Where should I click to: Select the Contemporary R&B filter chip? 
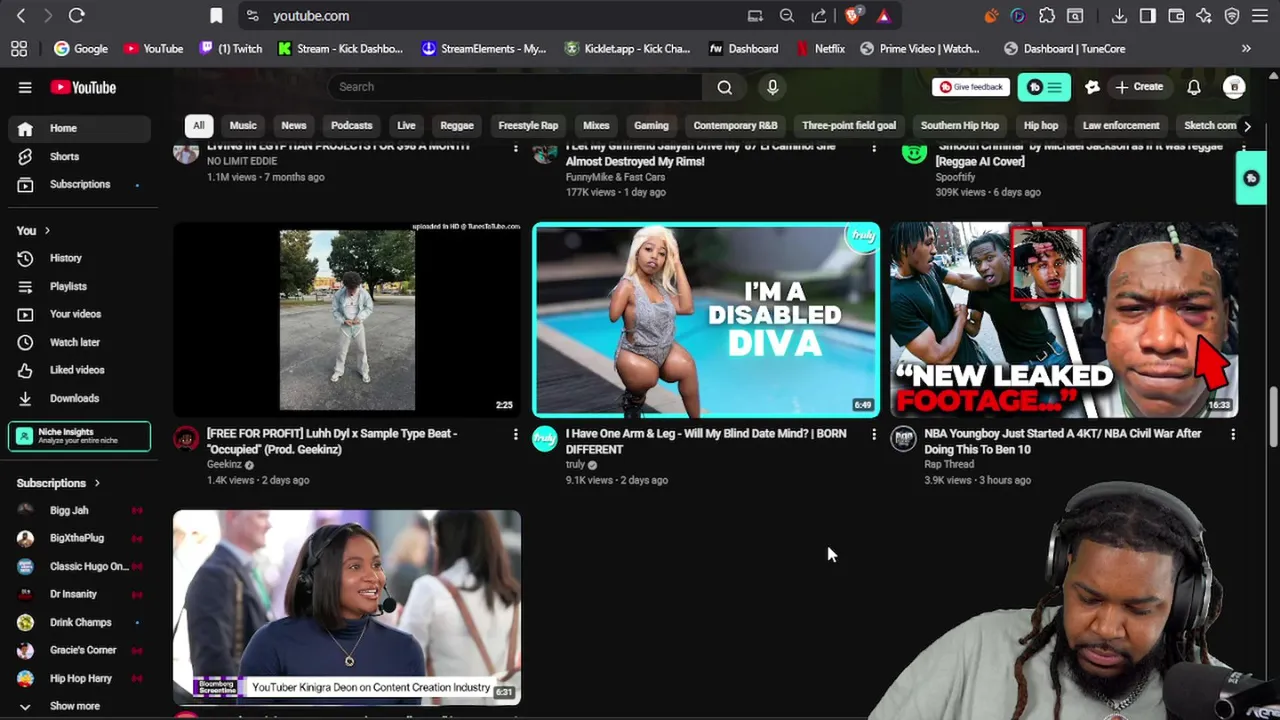click(735, 125)
